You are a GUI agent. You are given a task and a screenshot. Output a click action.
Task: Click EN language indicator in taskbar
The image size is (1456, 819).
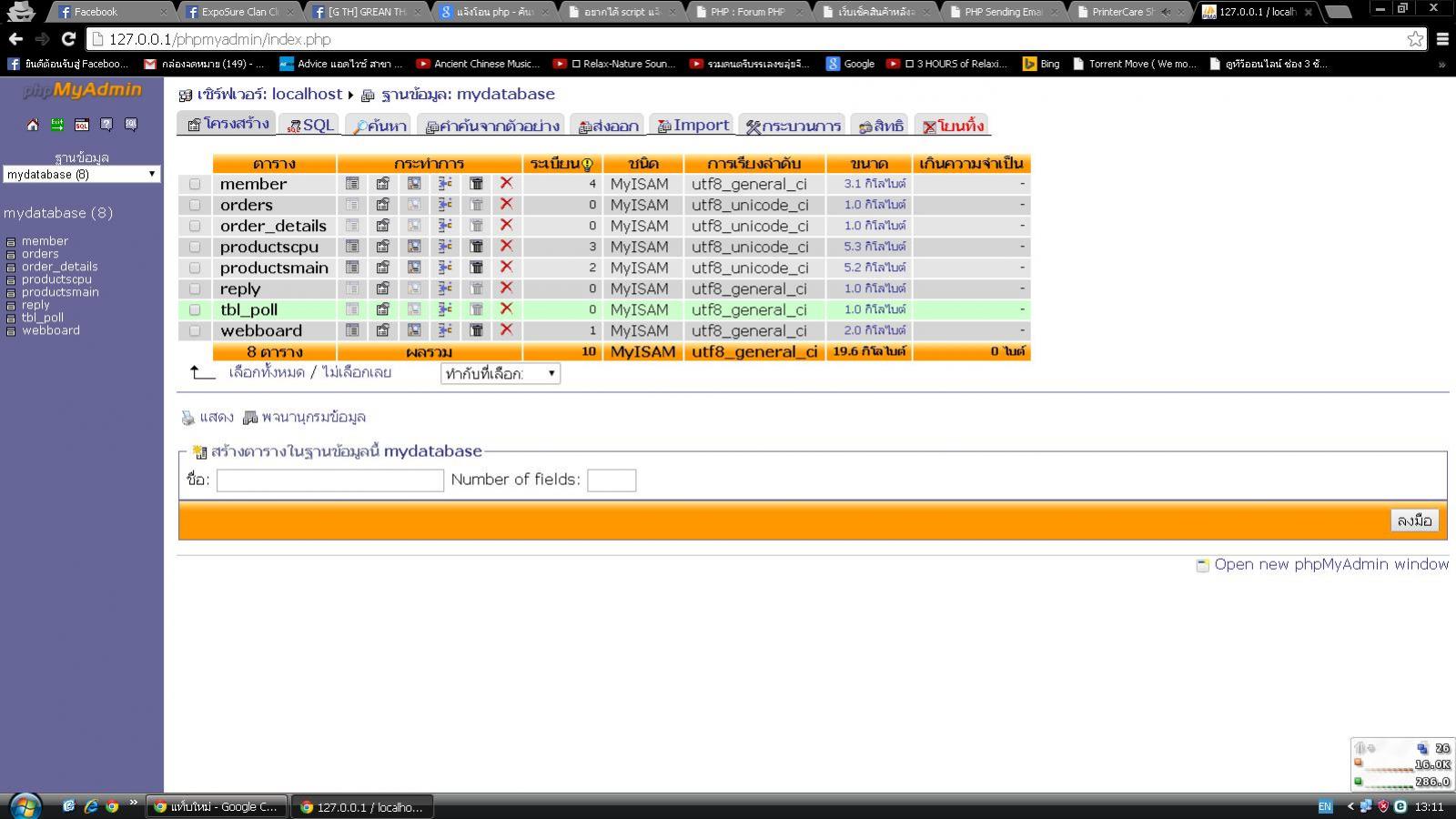tap(1325, 806)
